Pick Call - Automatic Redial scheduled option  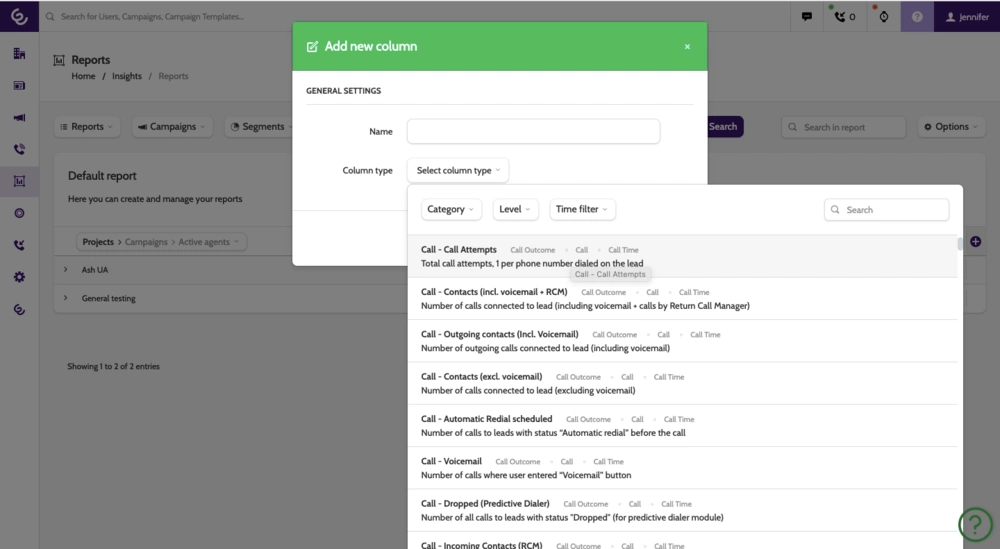[x=487, y=419]
